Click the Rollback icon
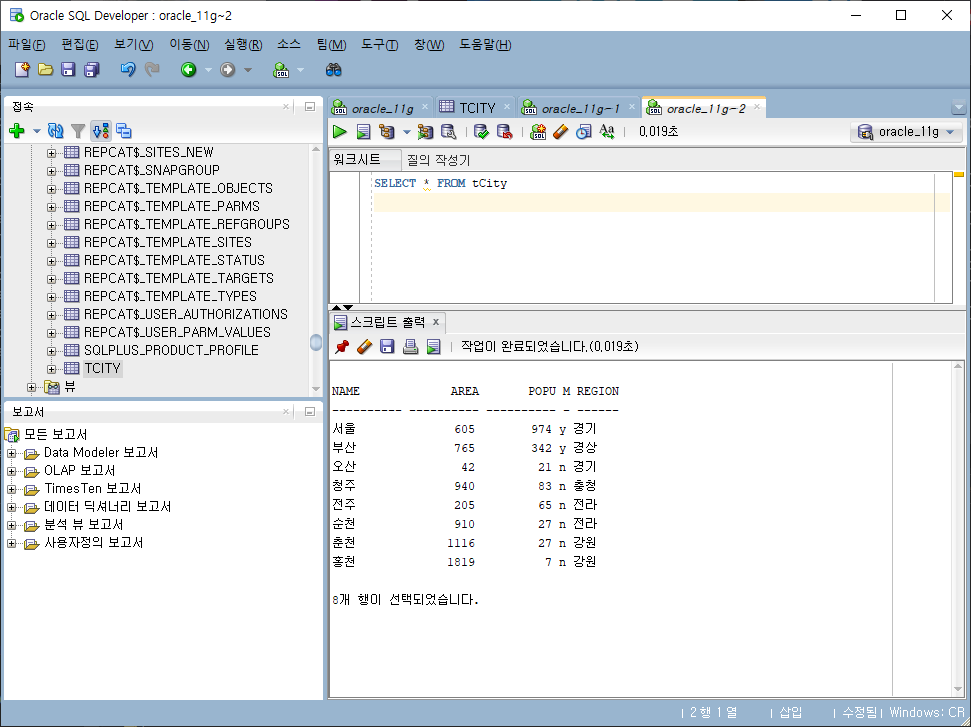The width and height of the screenshot is (971, 727). click(505, 131)
